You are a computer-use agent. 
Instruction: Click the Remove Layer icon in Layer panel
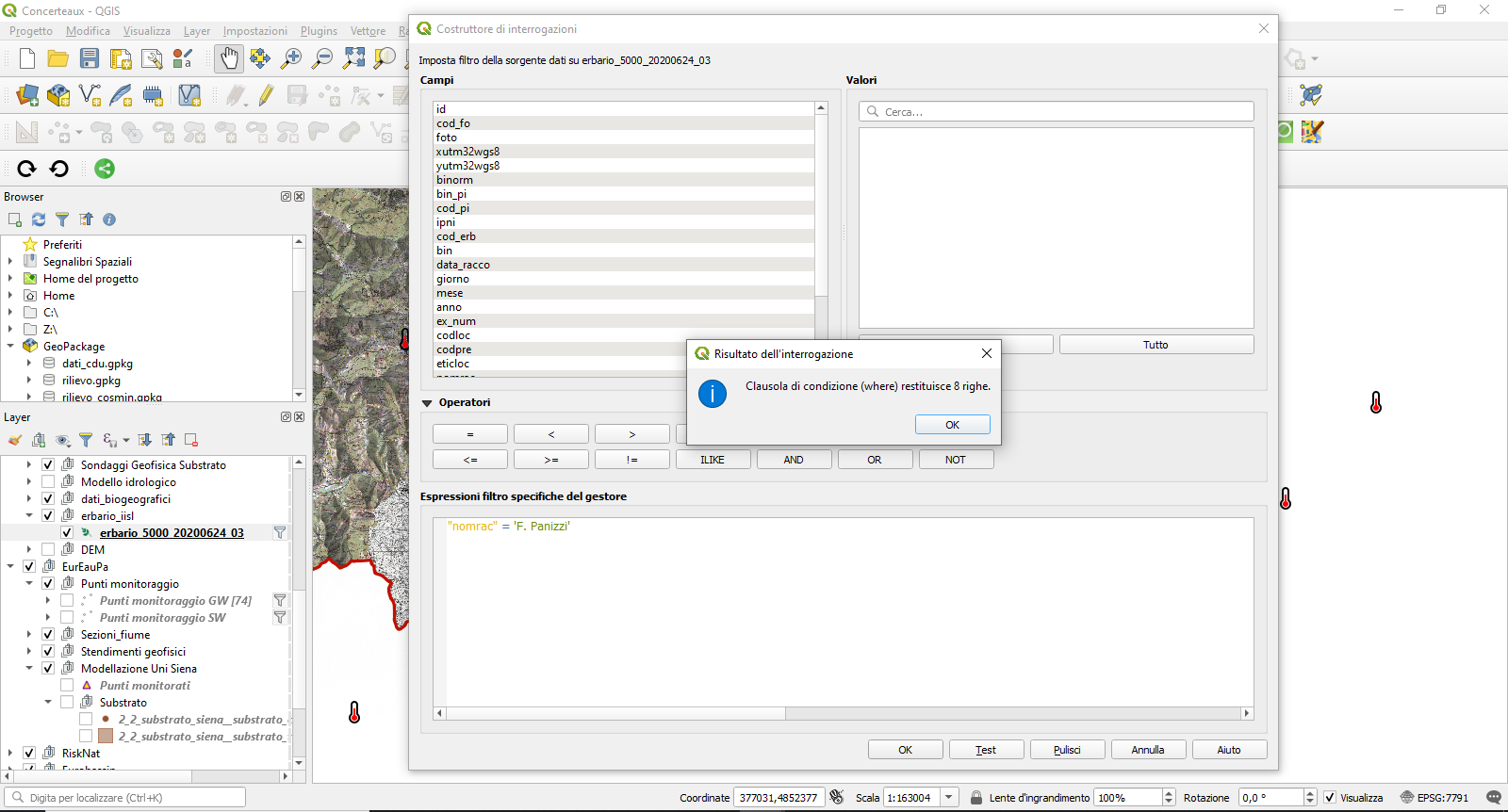pos(191,440)
